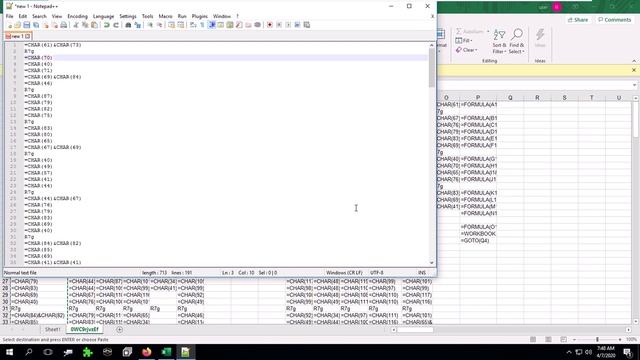The width and height of the screenshot is (640, 360).
Task: Select column S header in Excel
Action: tap(564, 98)
